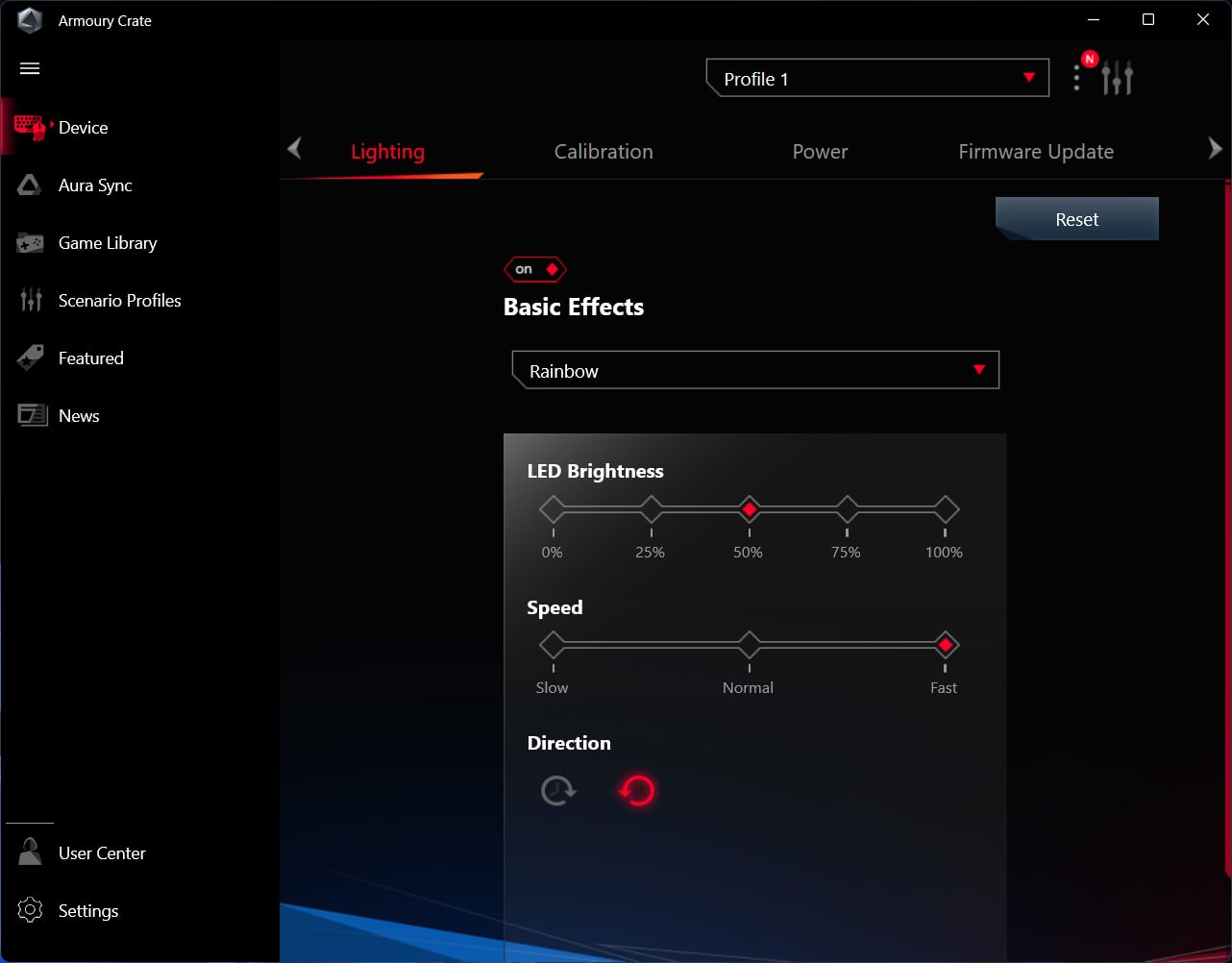This screenshot has height=963, width=1232.
Task: Set LED Brightness to 0%
Action: pyautogui.click(x=553, y=509)
